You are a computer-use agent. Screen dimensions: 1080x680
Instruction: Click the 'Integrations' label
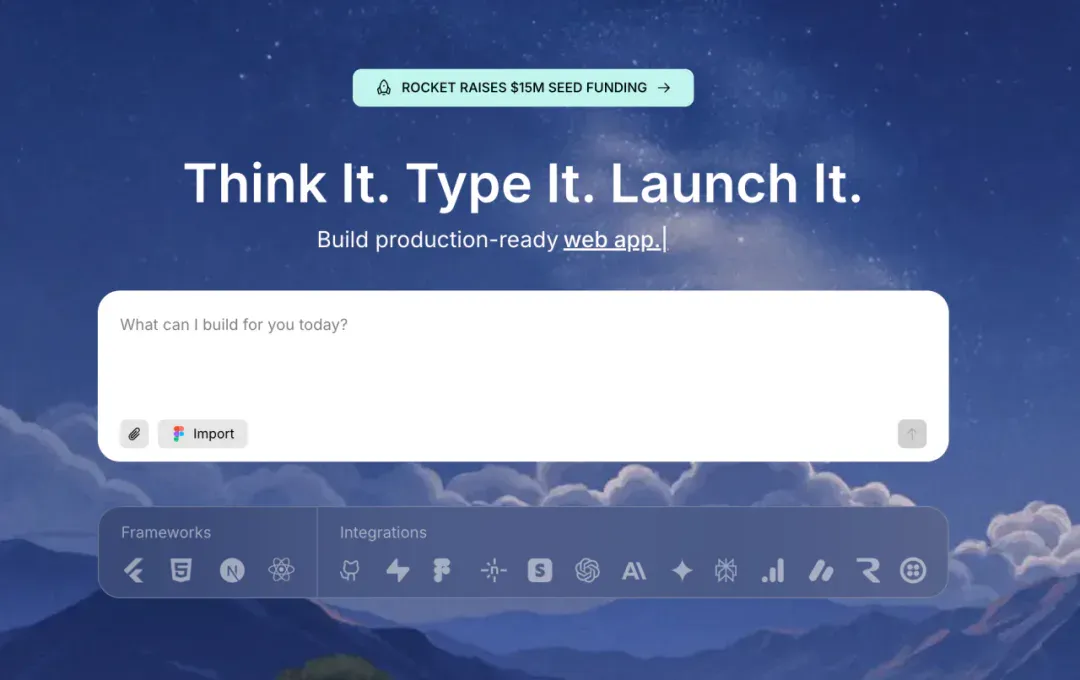tap(383, 533)
